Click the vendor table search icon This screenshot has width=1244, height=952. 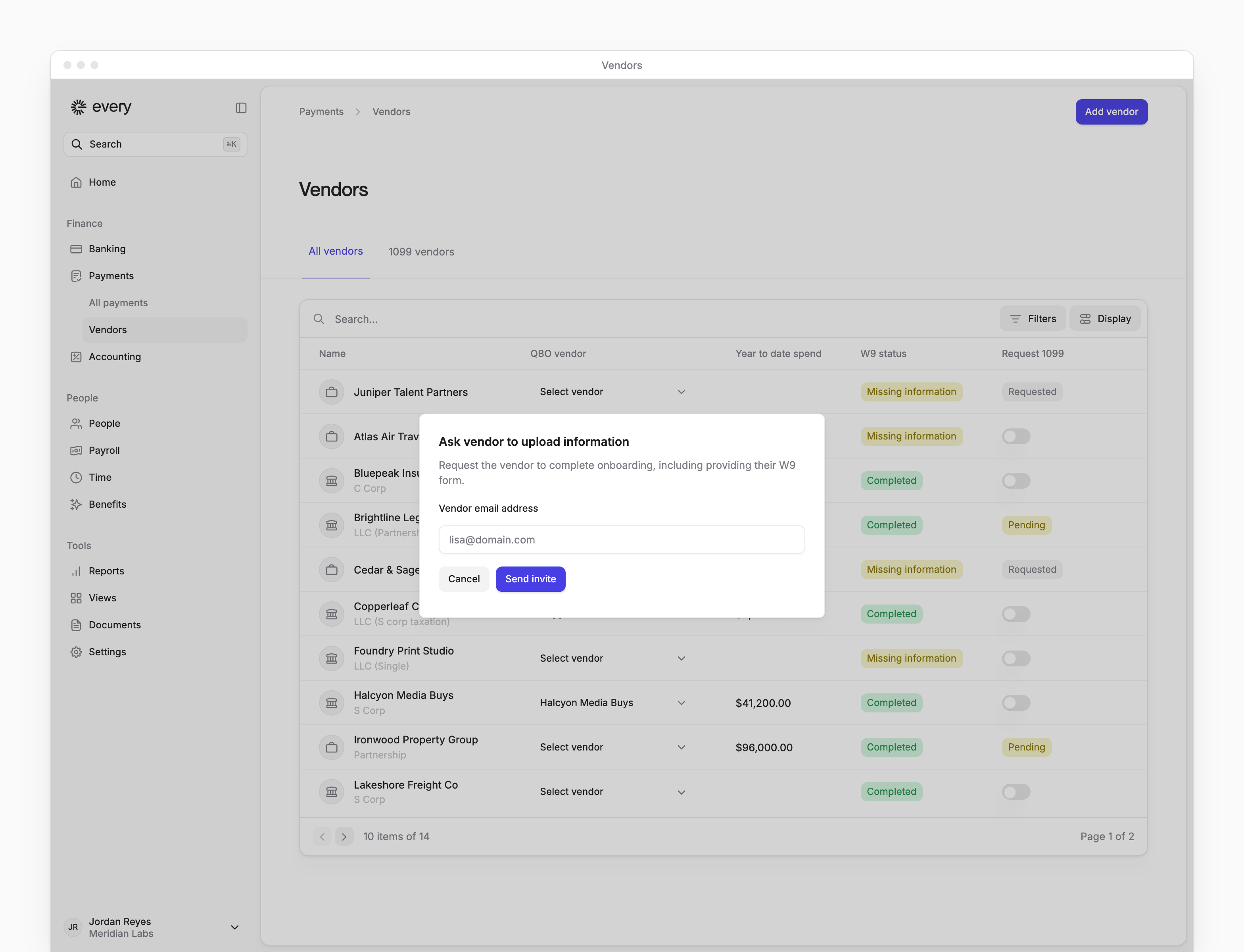[x=319, y=319]
